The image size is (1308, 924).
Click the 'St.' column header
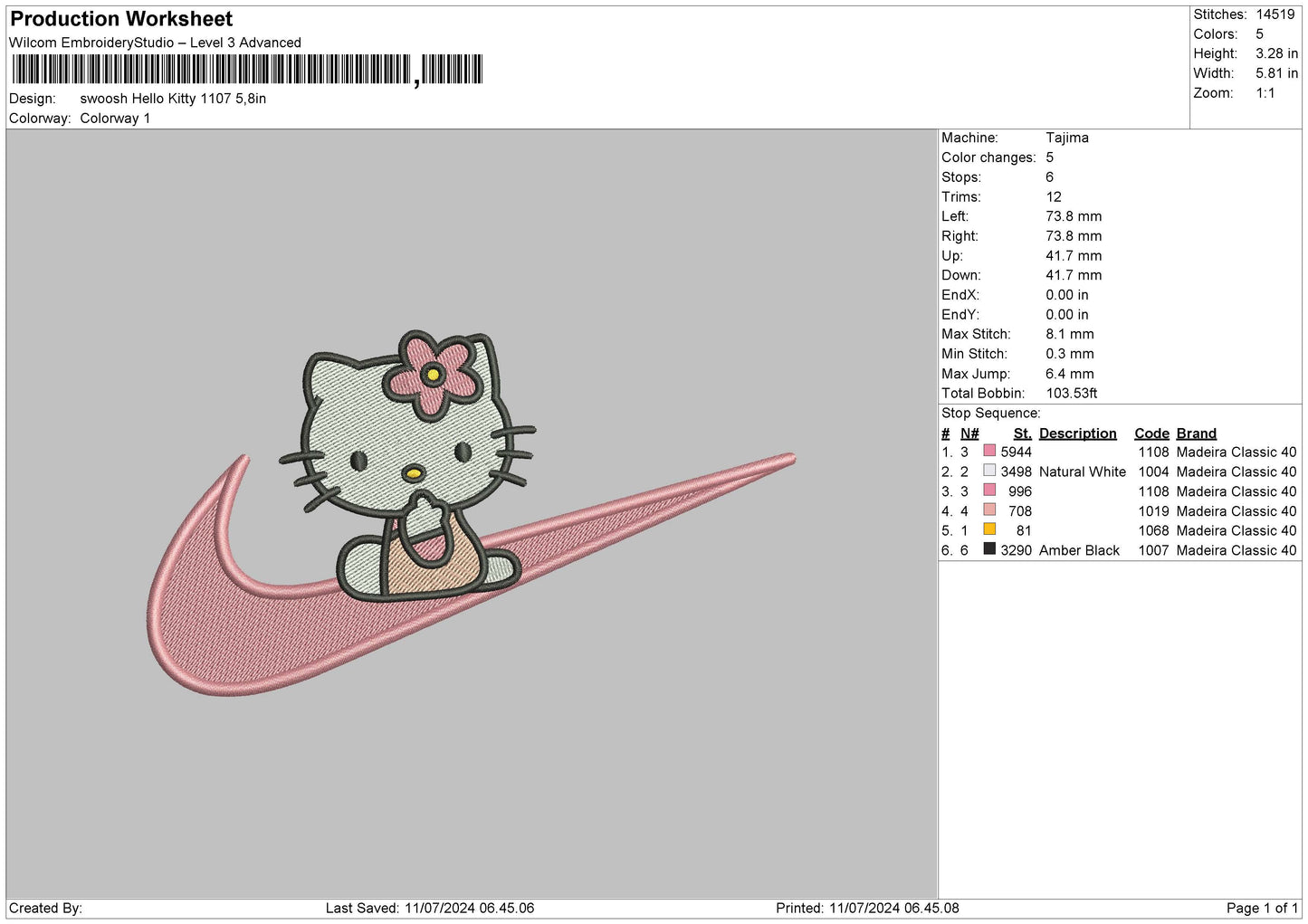[x=1023, y=433]
